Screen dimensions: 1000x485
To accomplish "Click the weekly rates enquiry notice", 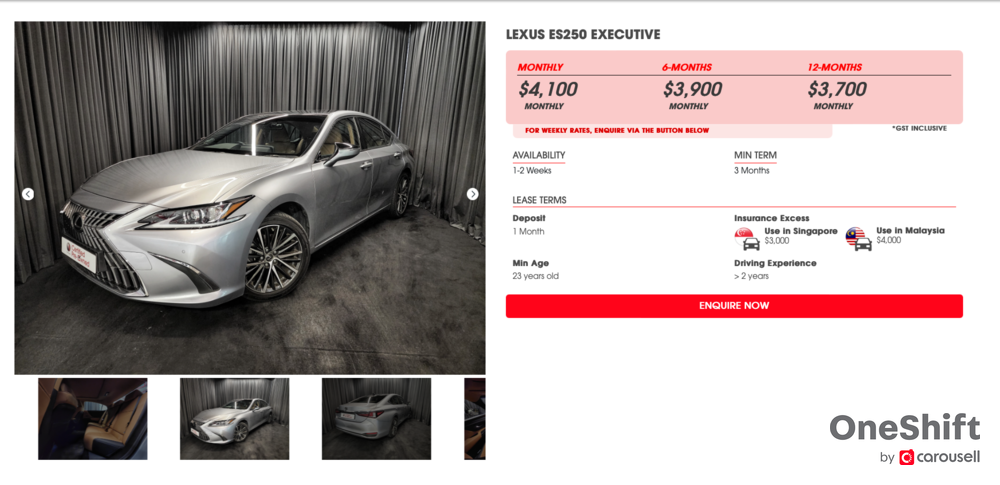I will coord(617,131).
